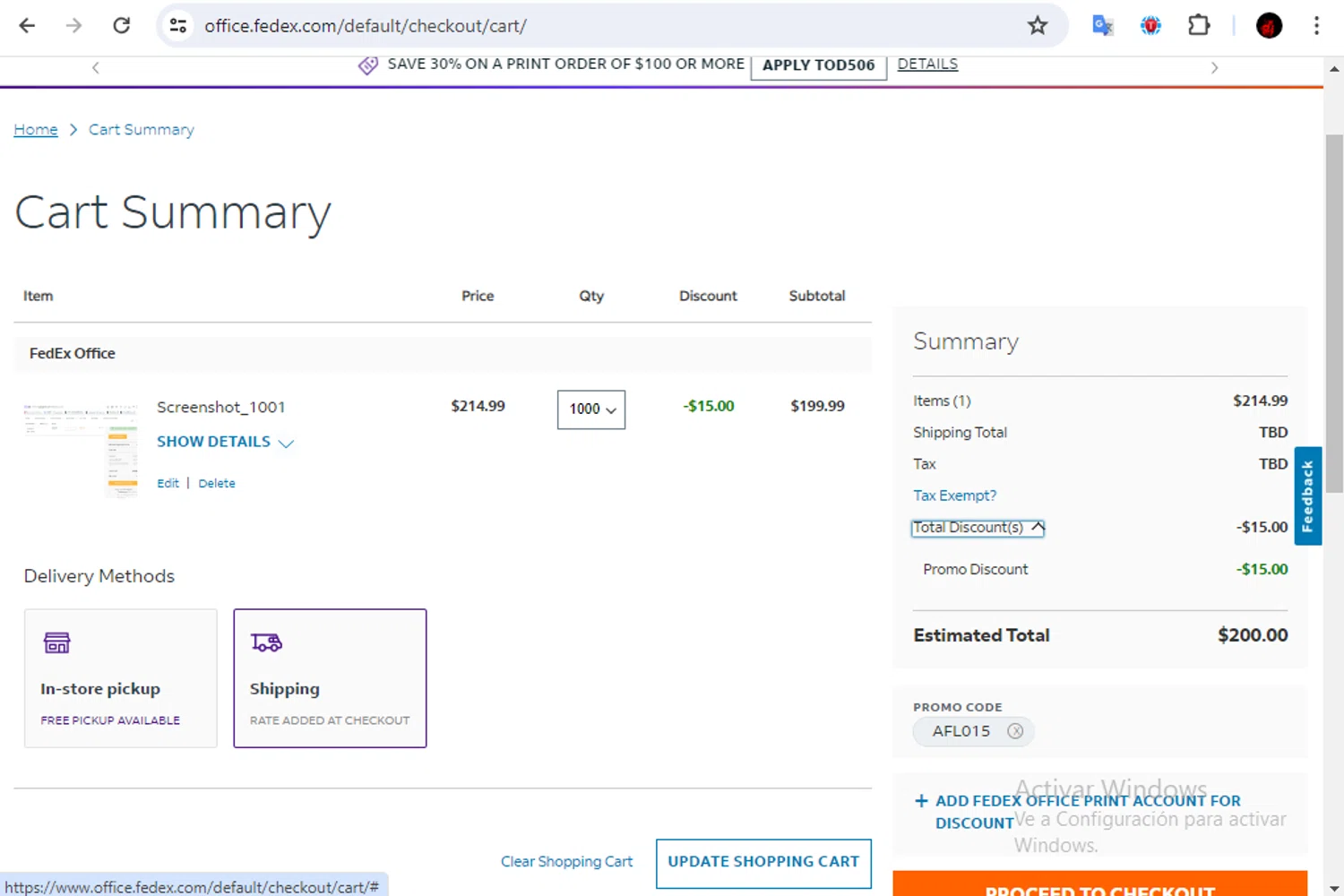Remove promo code AFL015 with the x icon
1344x896 pixels.
pyautogui.click(x=1015, y=731)
